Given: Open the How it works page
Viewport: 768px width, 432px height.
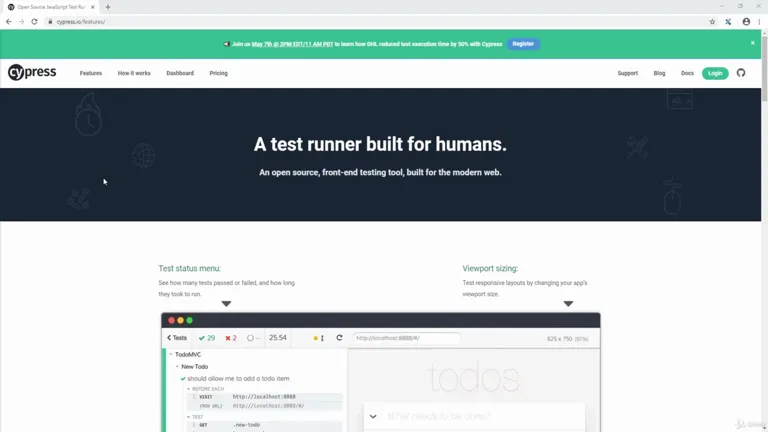Looking at the screenshot, I should tap(134, 73).
